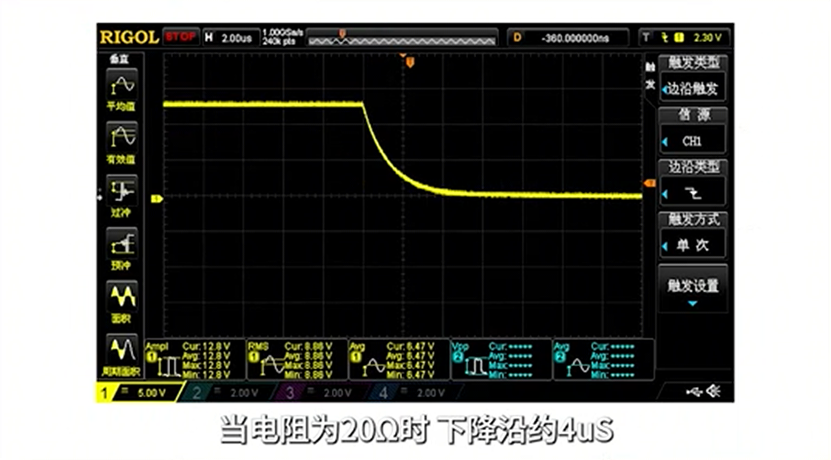Image resolution: width=831 pixels, height=460 pixels.
Task: Click the RIGOL logo
Action: 129,37
